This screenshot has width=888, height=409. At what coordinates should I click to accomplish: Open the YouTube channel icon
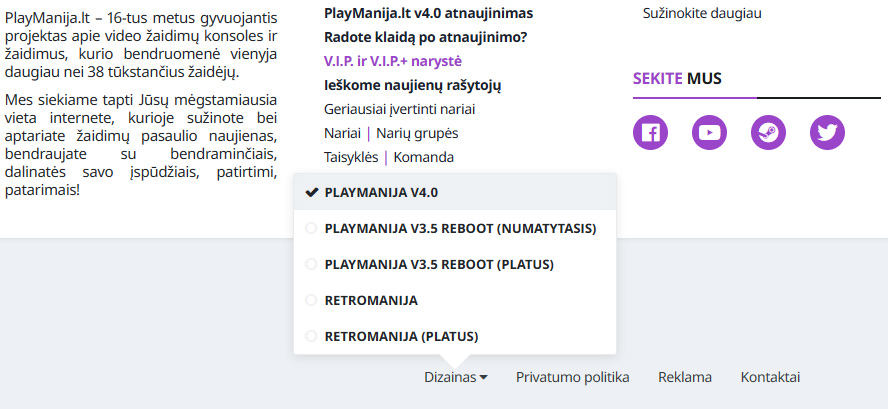click(709, 133)
